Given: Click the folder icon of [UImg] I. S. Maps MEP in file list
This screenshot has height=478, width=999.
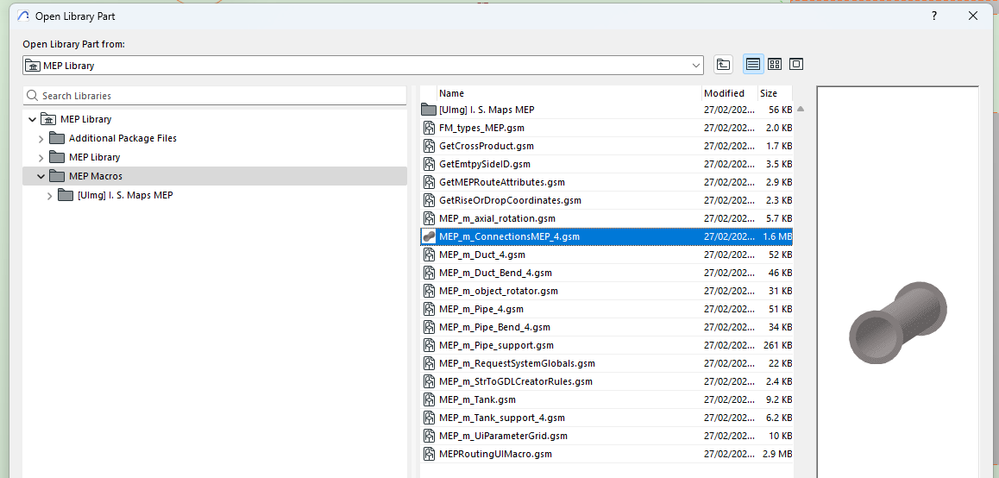Looking at the screenshot, I should 429,110.
